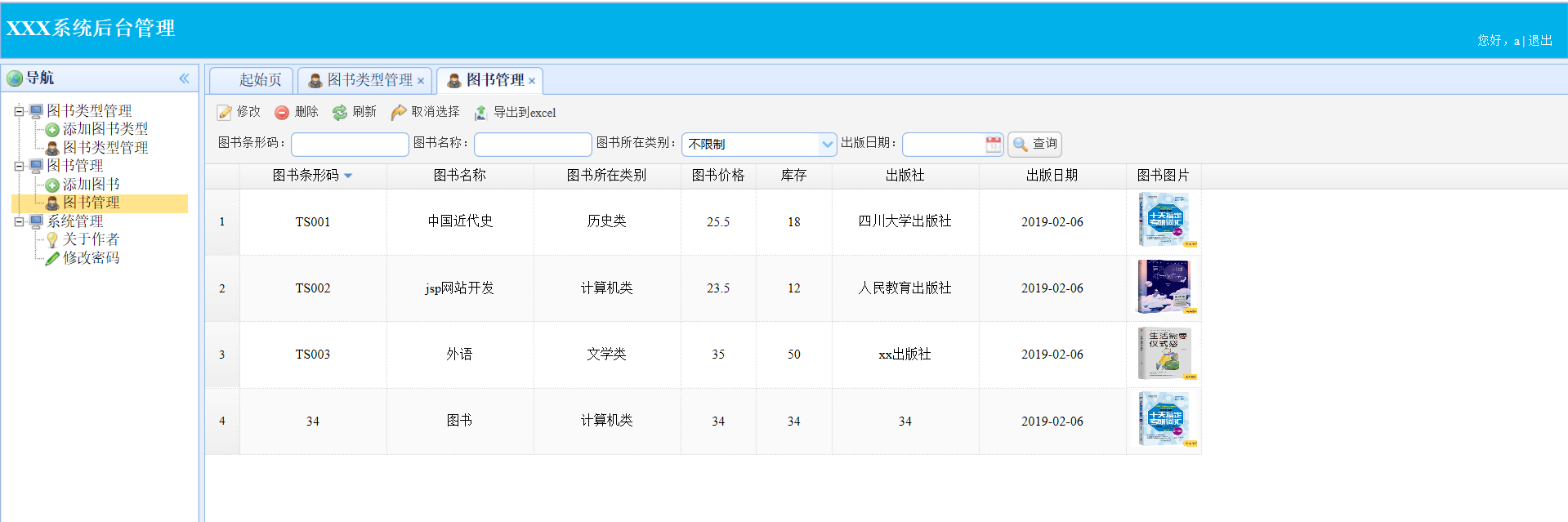Click the 导出到excel export icon
The width and height of the screenshot is (1568, 522).
click(480, 113)
